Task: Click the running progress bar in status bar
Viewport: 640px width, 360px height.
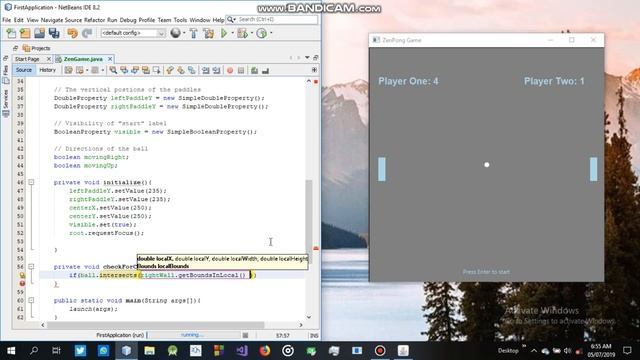Action: 193,335
